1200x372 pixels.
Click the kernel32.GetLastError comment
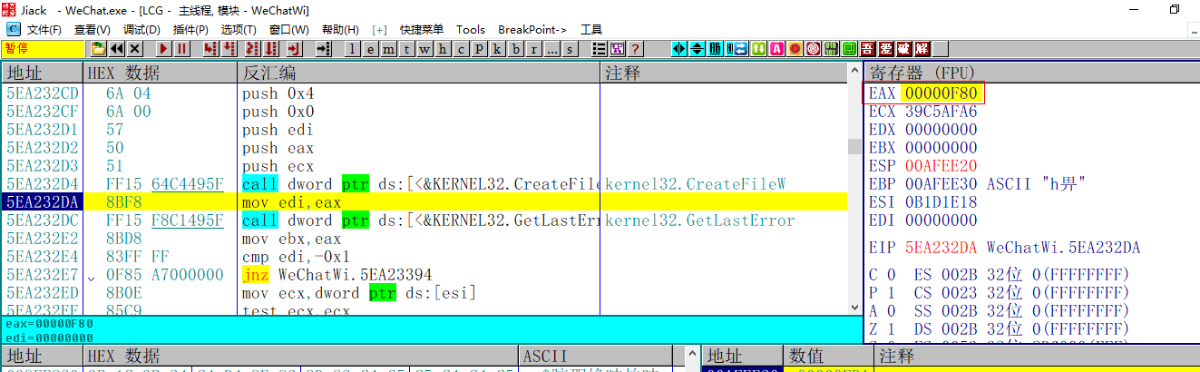(700, 220)
